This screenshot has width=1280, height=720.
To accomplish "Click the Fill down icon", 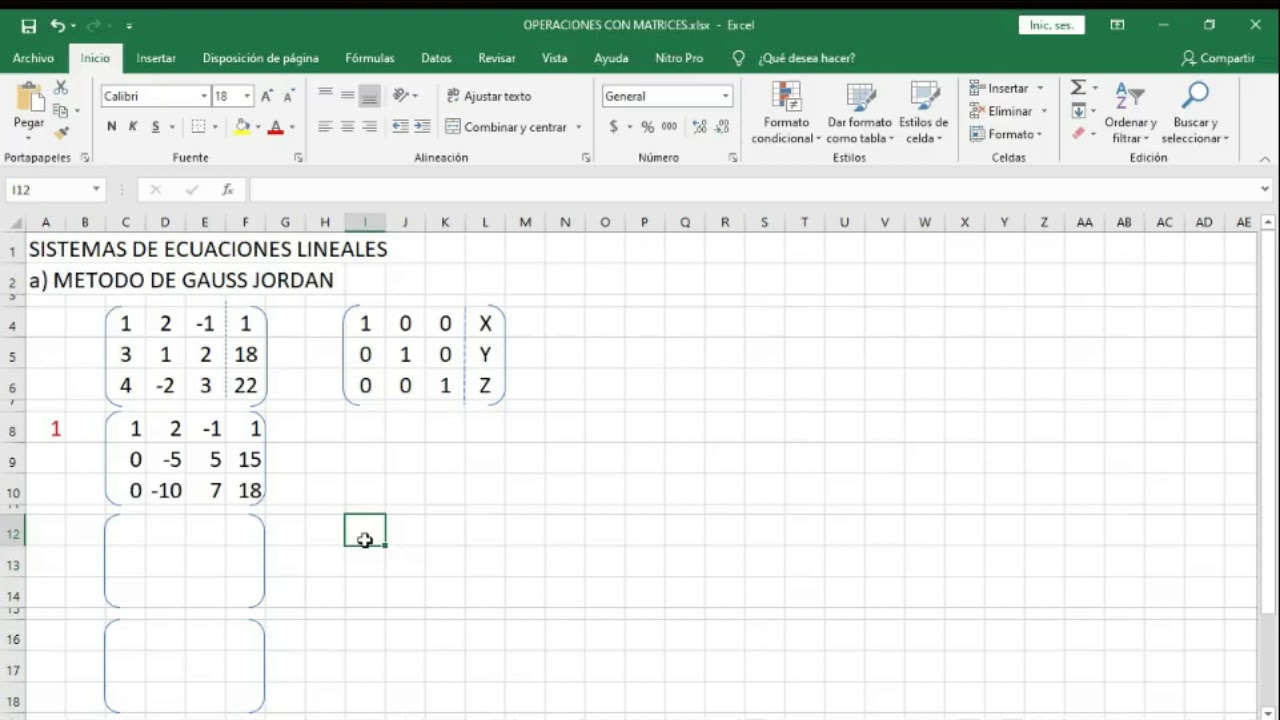I will 1078,111.
